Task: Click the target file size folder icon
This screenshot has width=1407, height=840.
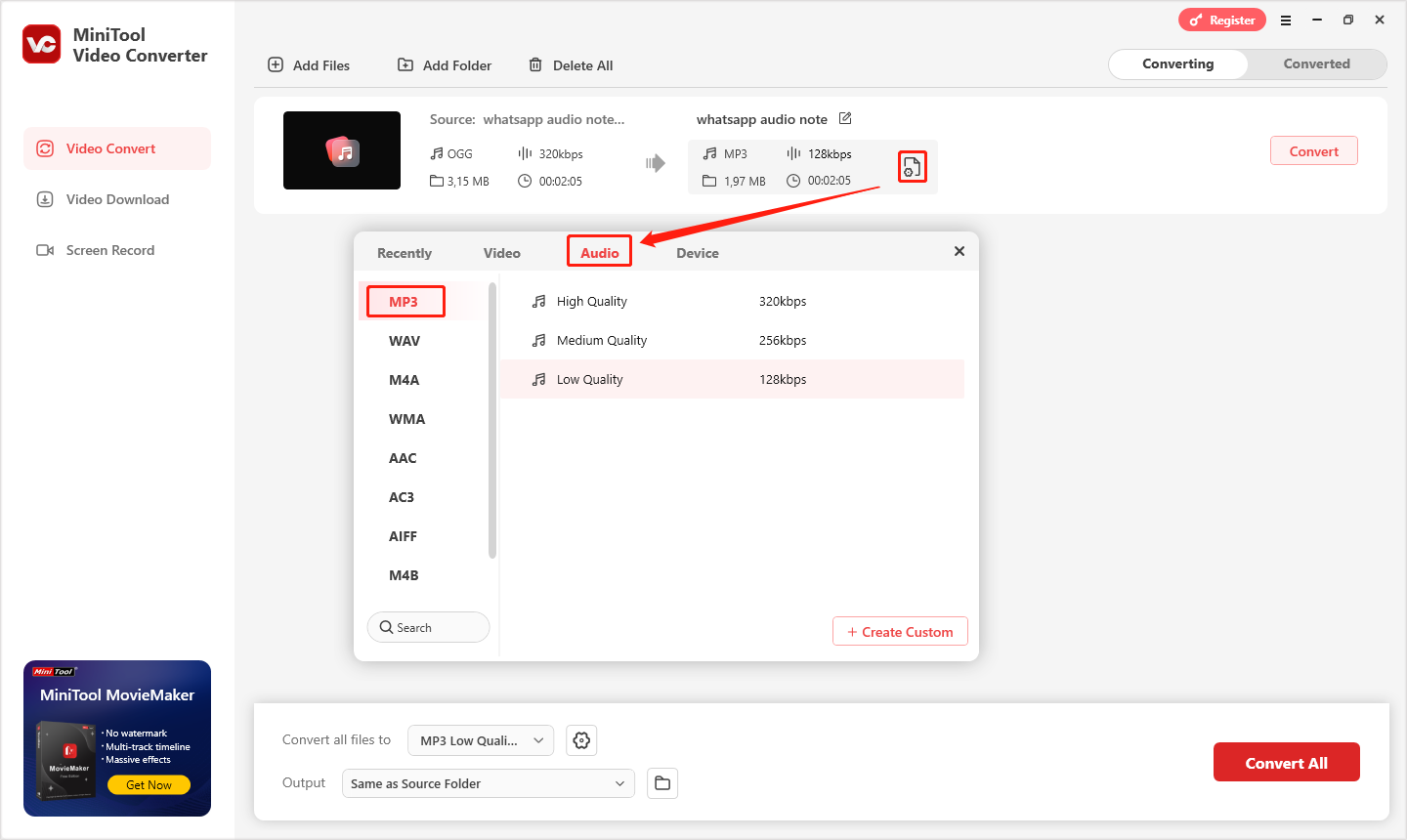Action: [x=709, y=181]
